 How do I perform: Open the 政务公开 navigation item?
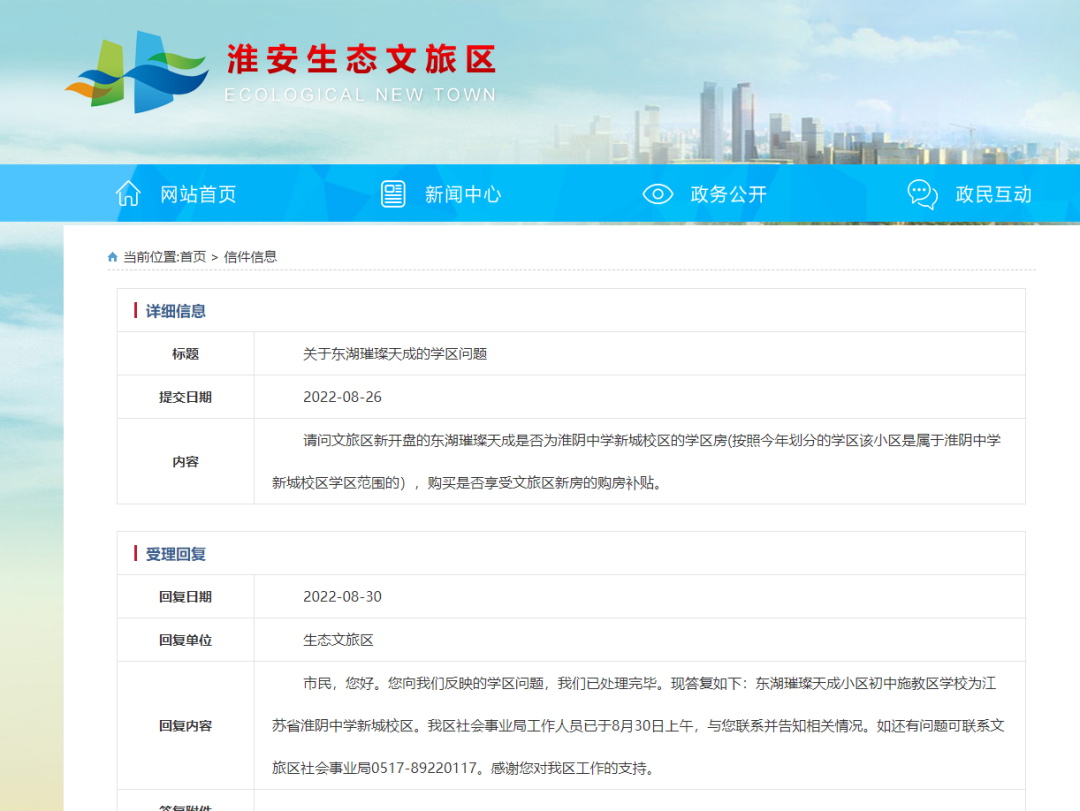(x=728, y=194)
